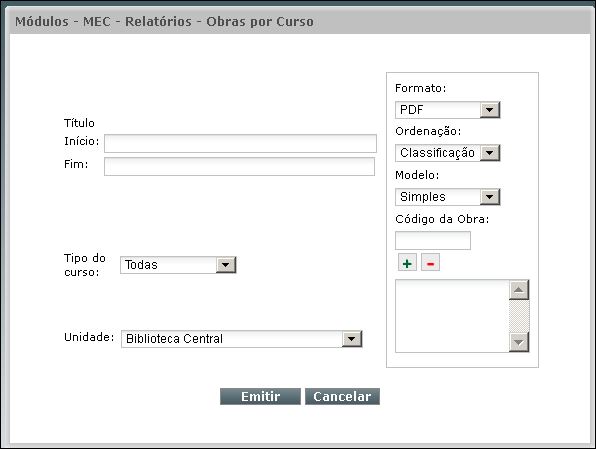
Task: Focus the Título Fim input field
Action: coord(239,167)
